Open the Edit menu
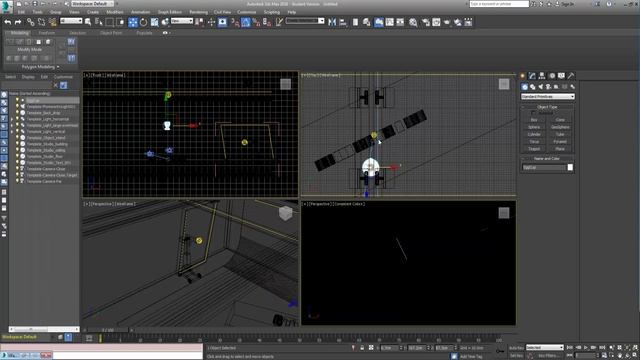 tap(21, 12)
